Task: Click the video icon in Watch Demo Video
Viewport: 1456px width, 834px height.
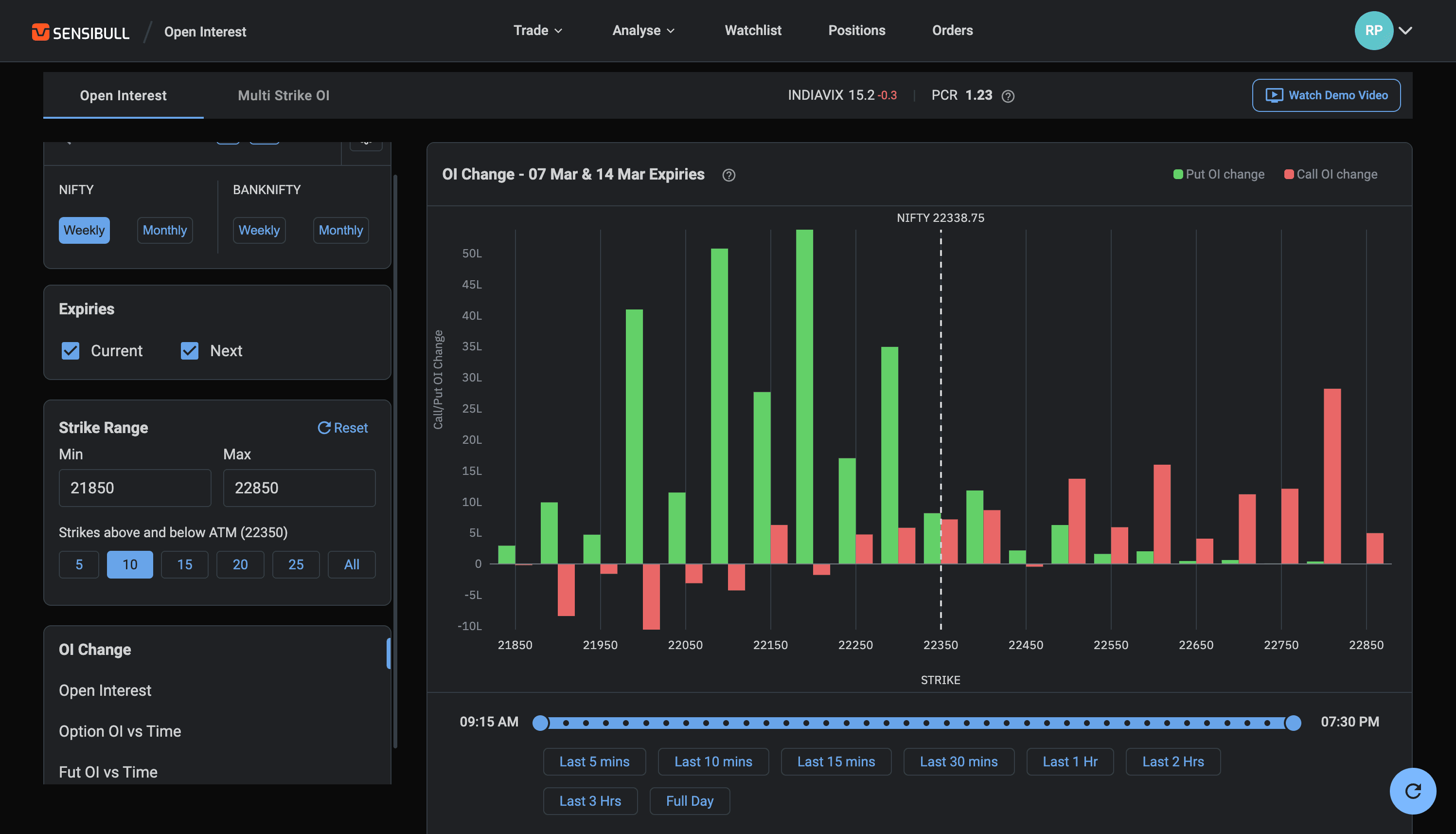Action: point(1274,95)
